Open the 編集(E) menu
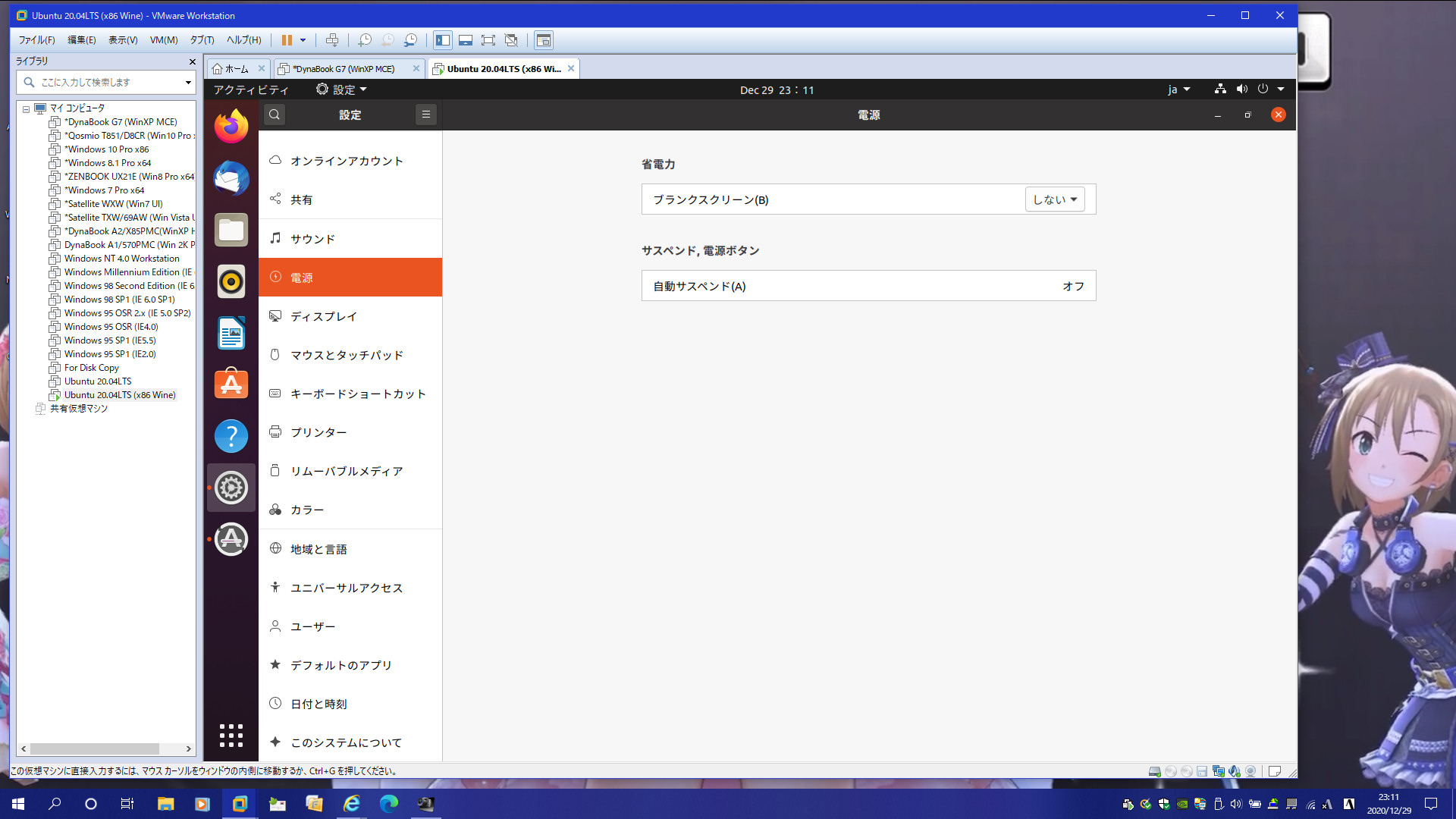The width and height of the screenshot is (1456, 819). click(82, 40)
